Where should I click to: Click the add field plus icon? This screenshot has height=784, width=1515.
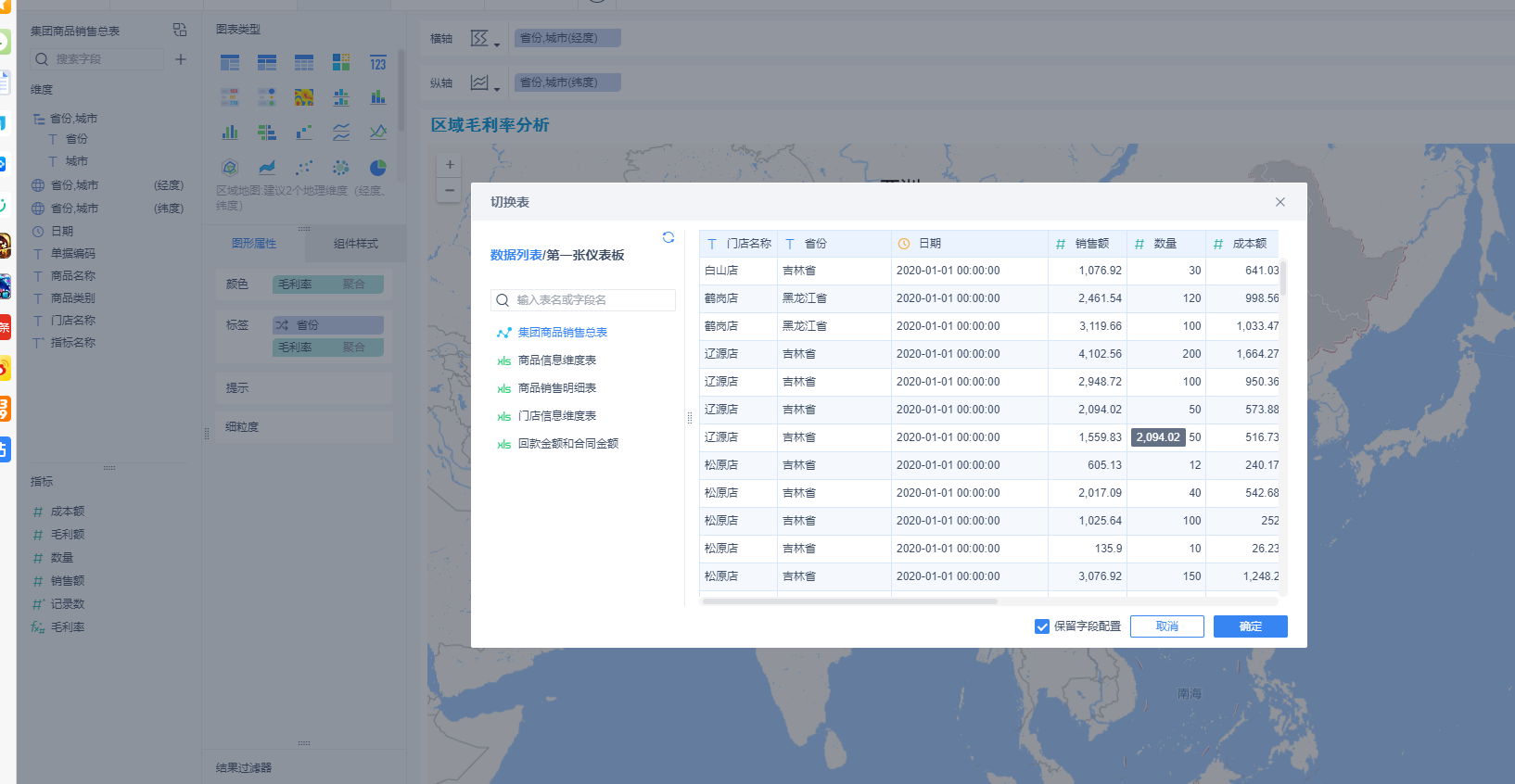click(x=181, y=59)
